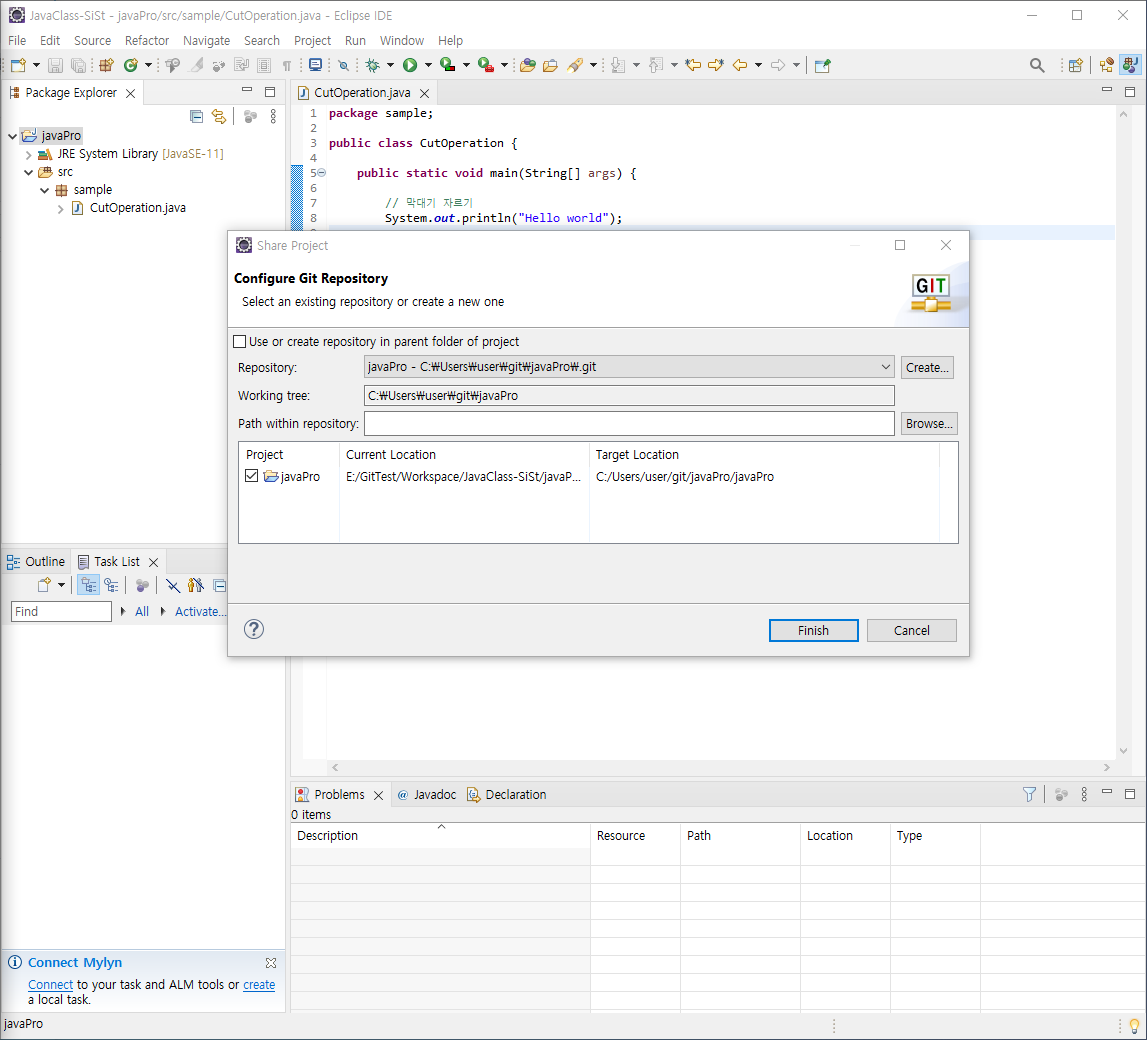Image resolution: width=1147 pixels, height=1040 pixels.
Task: Expand the JRE System Library node
Action: tap(29, 154)
